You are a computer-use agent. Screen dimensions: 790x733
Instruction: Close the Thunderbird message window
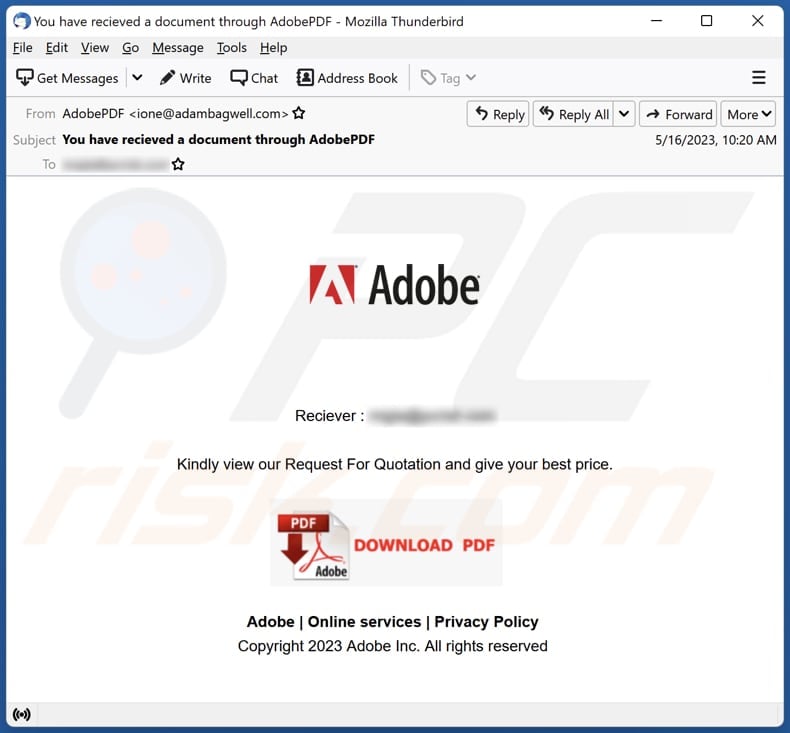pyautogui.click(x=757, y=21)
